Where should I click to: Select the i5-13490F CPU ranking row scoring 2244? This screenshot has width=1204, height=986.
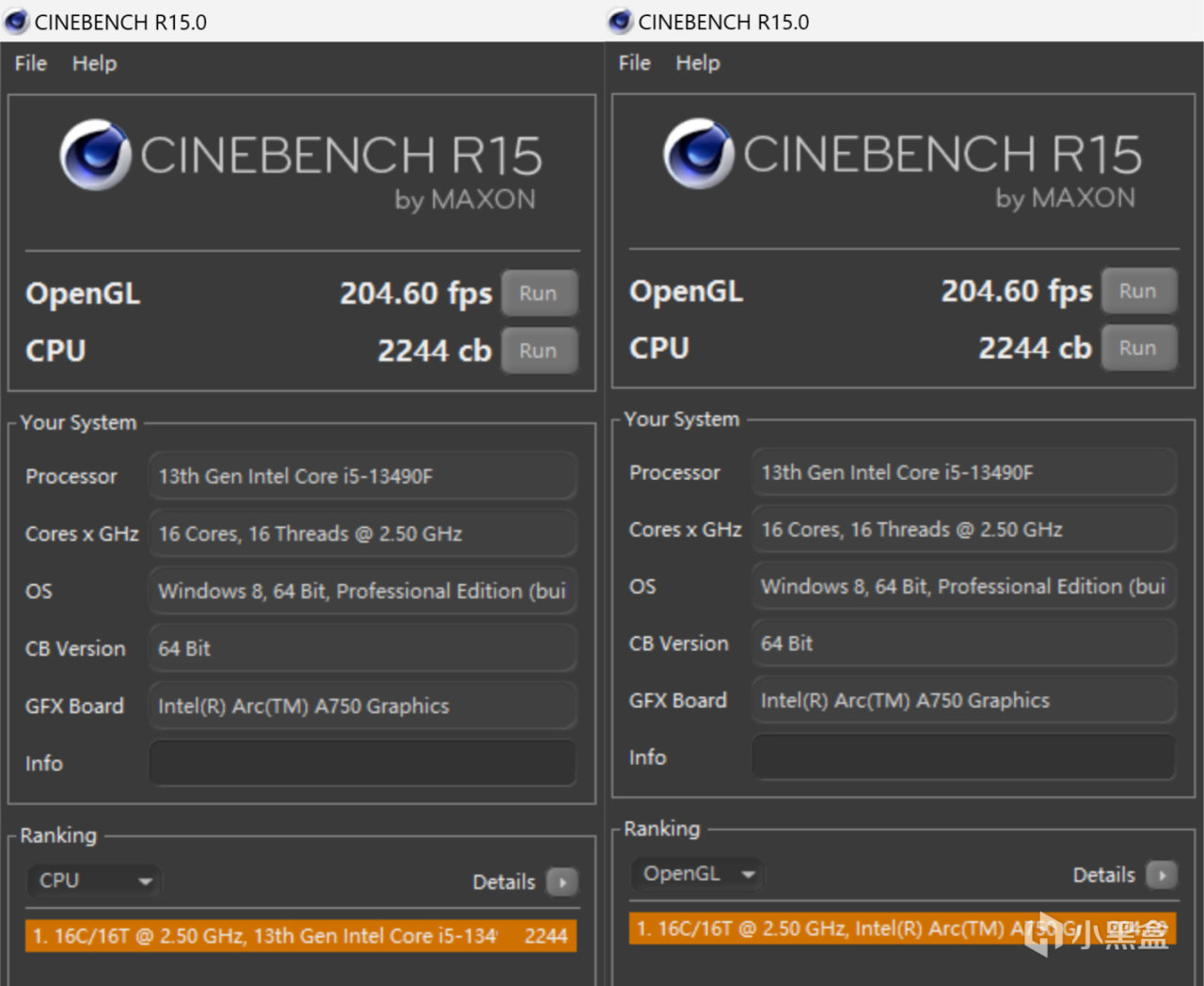pyautogui.click(x=301, y=936)
